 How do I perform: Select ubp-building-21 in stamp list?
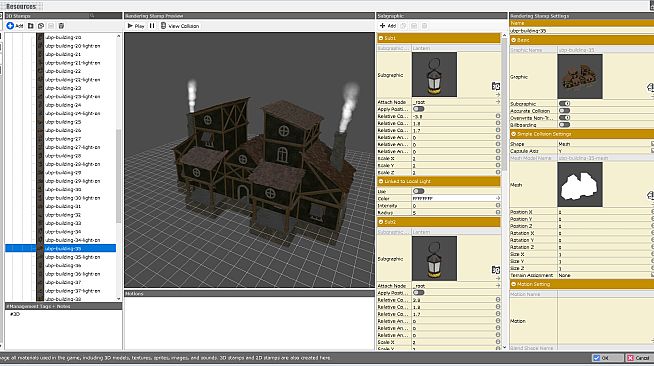pos(63,54)
